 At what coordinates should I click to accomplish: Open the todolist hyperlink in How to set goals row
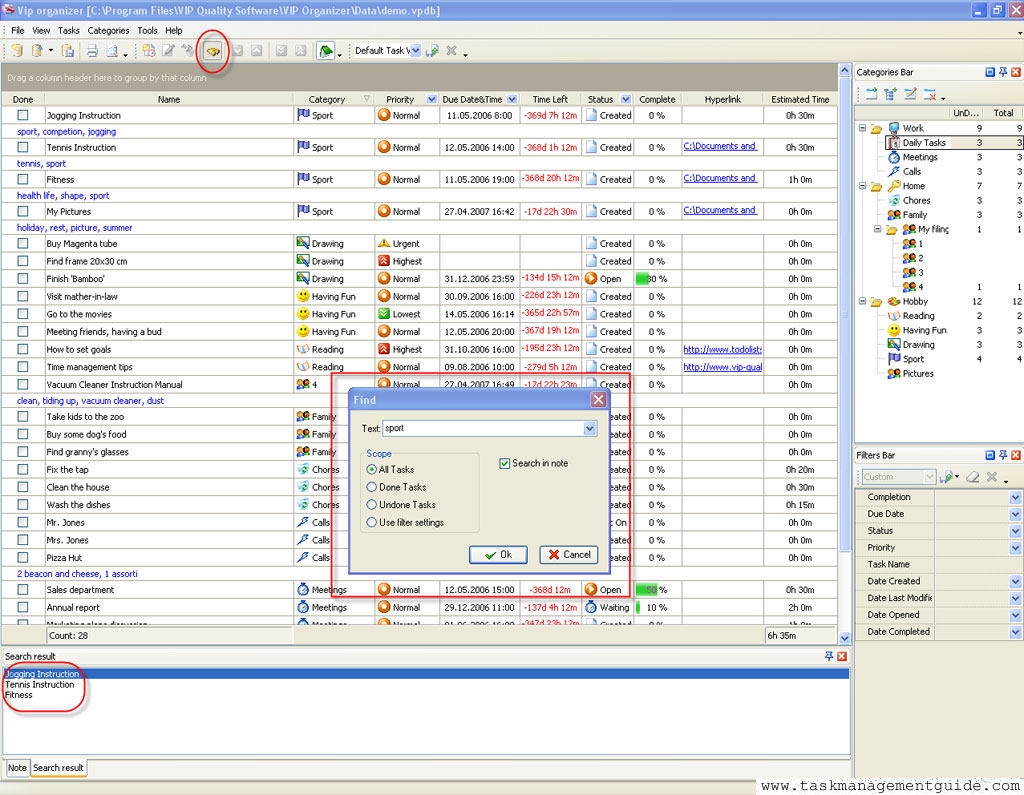pos(722,349)
